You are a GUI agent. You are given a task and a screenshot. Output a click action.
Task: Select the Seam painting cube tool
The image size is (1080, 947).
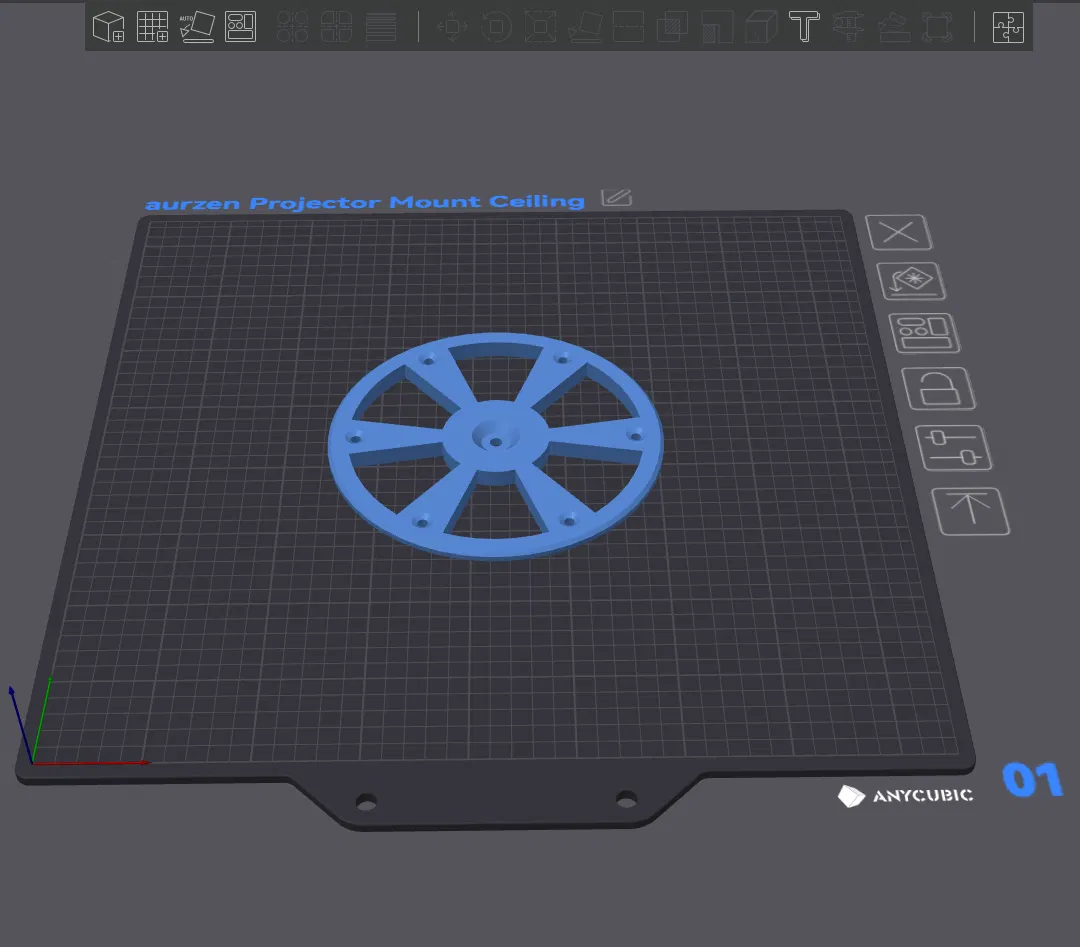(x=761, y=27)
